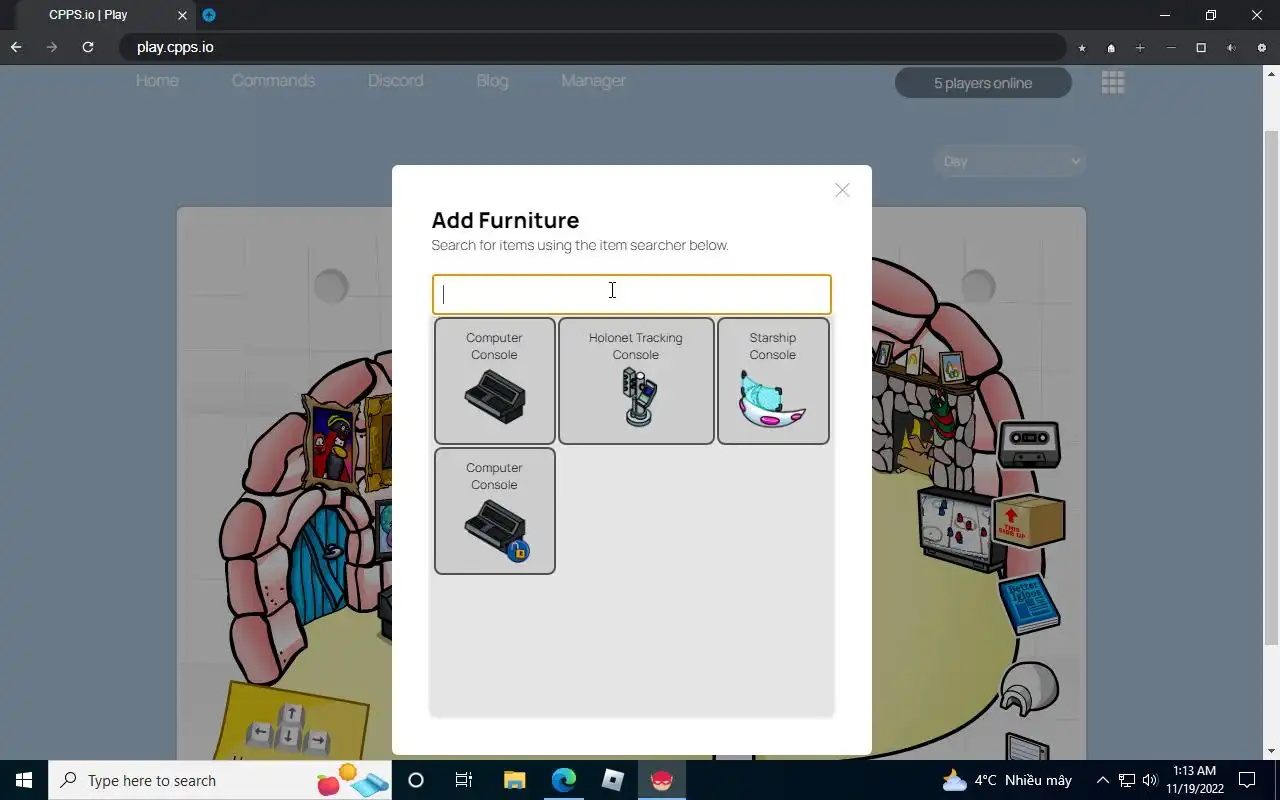Image resolution: width=1280 pixels, height=800 pixels.
Task: Open the Commands page
Action: (x=273, y=81)
